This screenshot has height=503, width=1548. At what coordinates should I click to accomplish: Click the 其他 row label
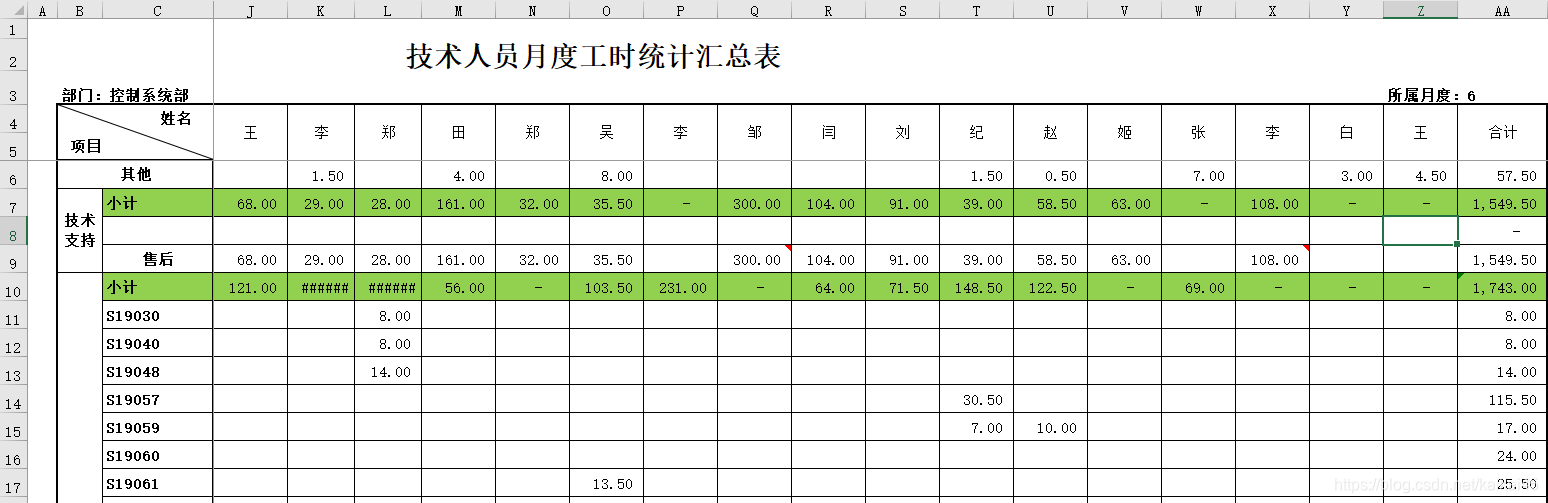135,175
